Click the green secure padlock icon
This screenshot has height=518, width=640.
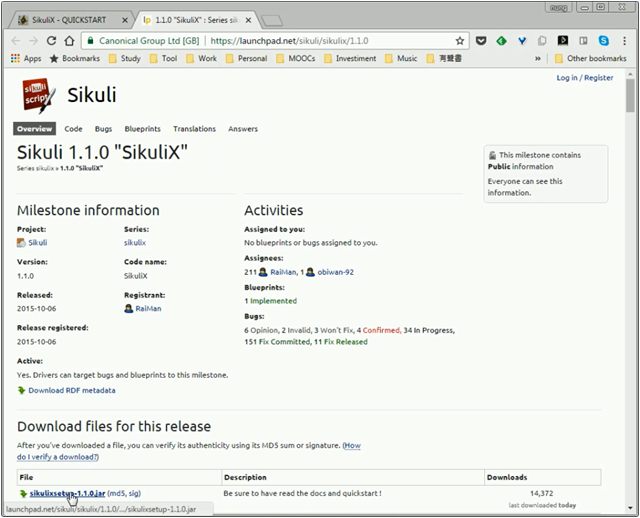pyautogui.click(x=91, y=41)
